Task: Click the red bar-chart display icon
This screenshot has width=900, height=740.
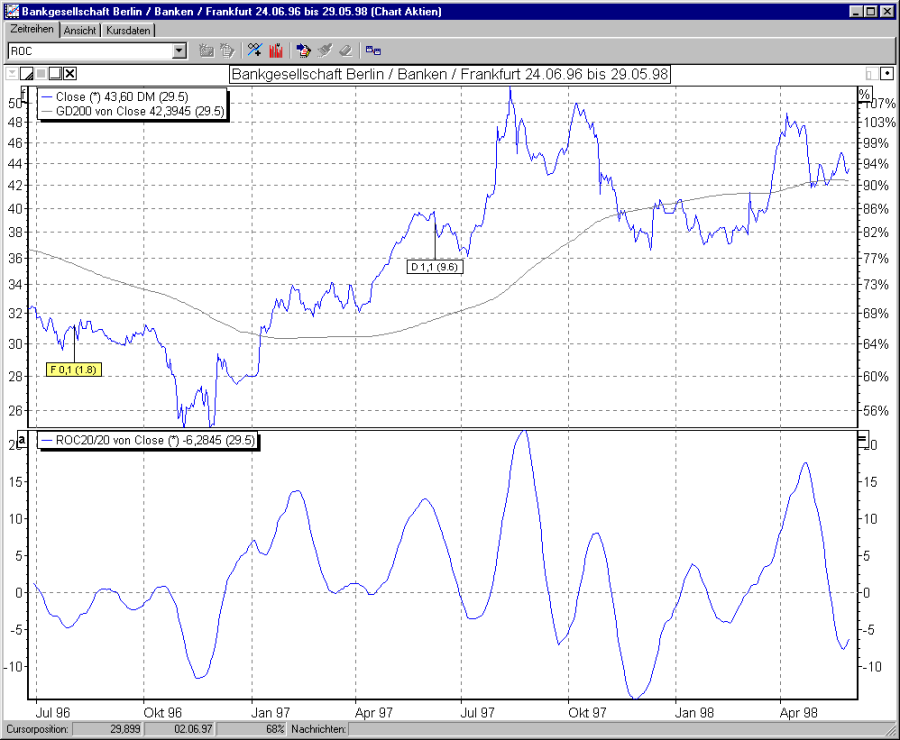Action: (x=274, y=50)
